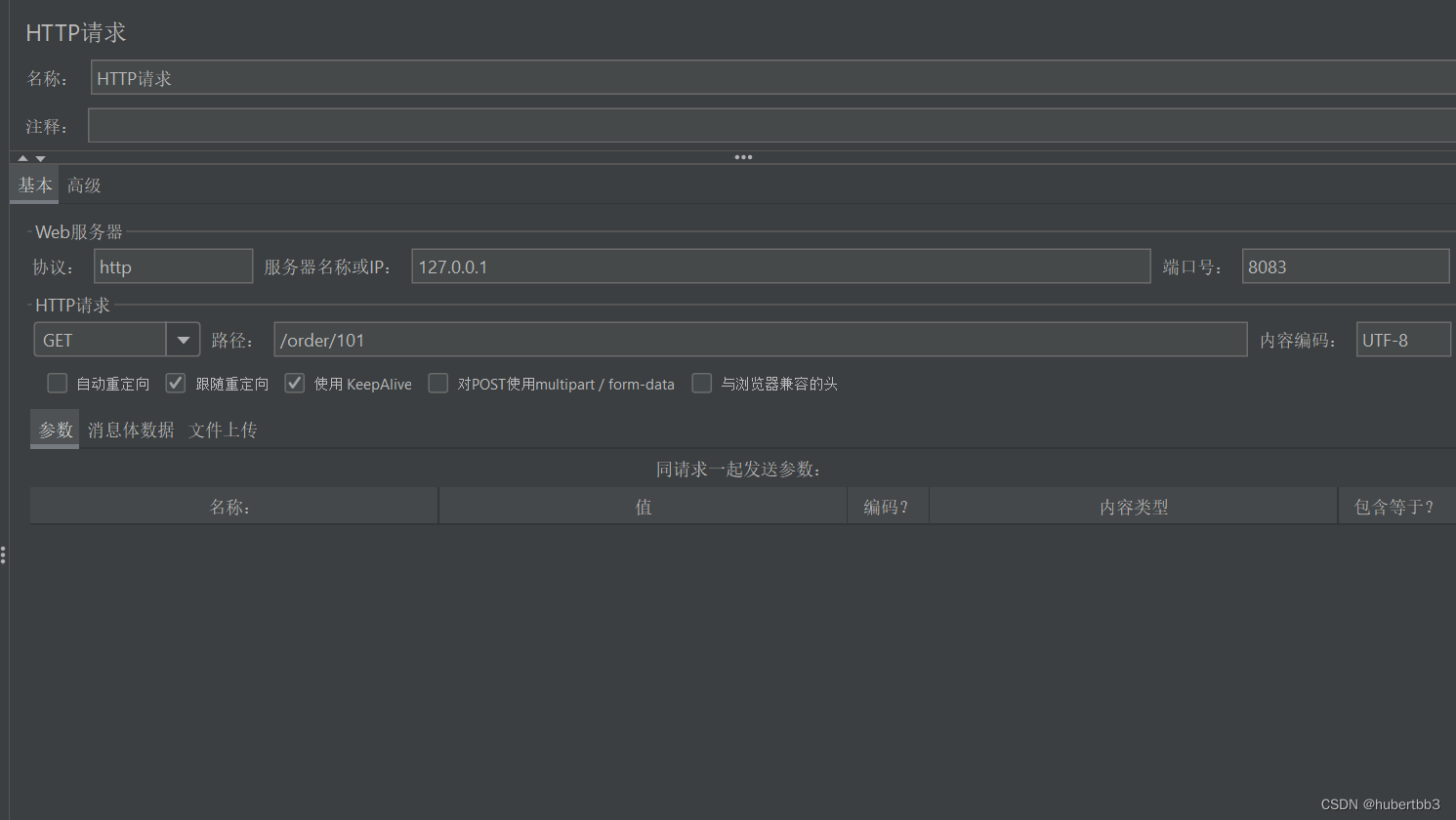This screenshot has height=820, width=1456.
Task: Enable multipart / form-data for POST checkbox
Action: tap(438, 384)
